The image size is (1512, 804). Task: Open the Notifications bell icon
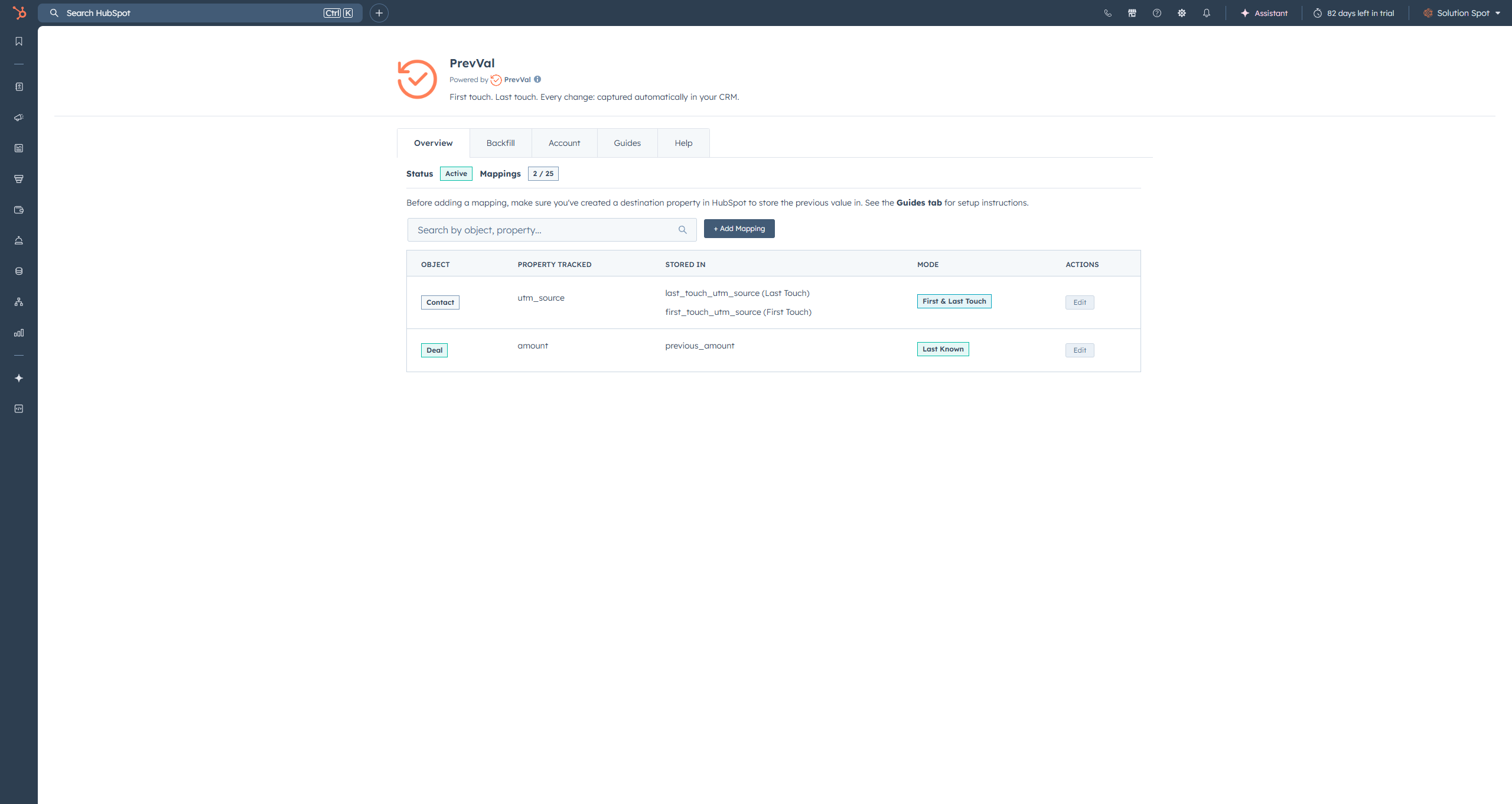coord(1207,13)
